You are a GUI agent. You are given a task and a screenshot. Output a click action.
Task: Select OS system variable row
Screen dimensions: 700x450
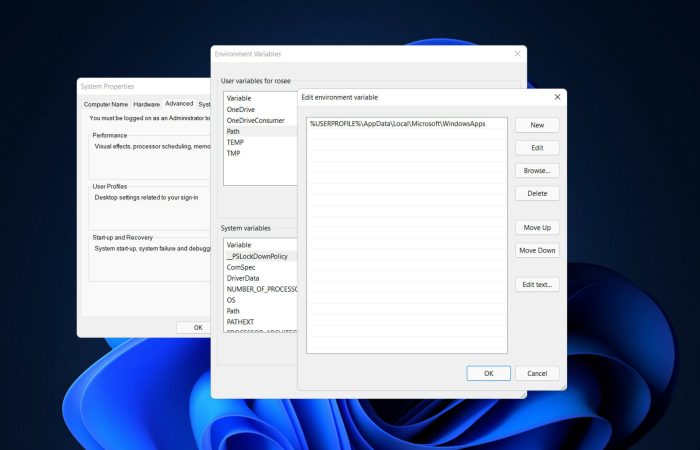[260, 300]
